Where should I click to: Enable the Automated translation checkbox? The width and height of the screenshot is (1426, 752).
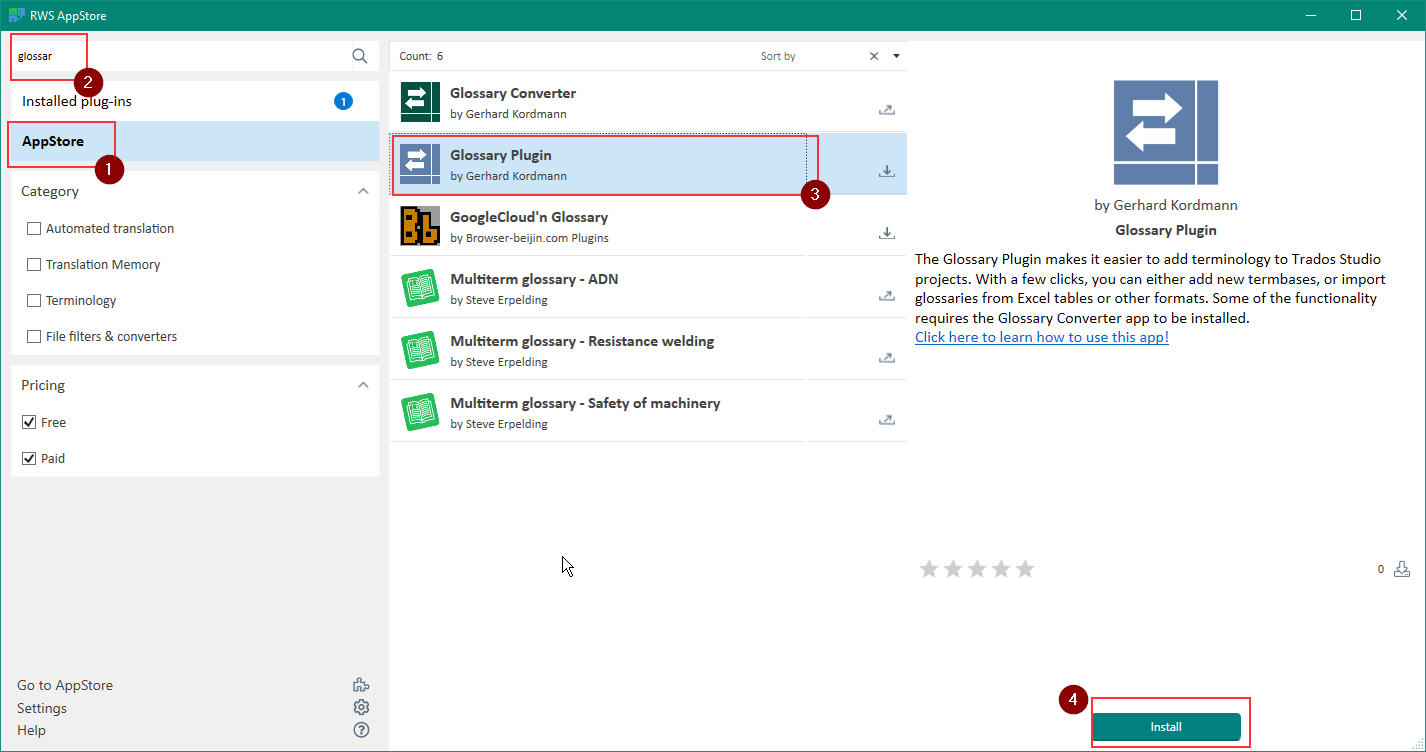pos(34,229)
